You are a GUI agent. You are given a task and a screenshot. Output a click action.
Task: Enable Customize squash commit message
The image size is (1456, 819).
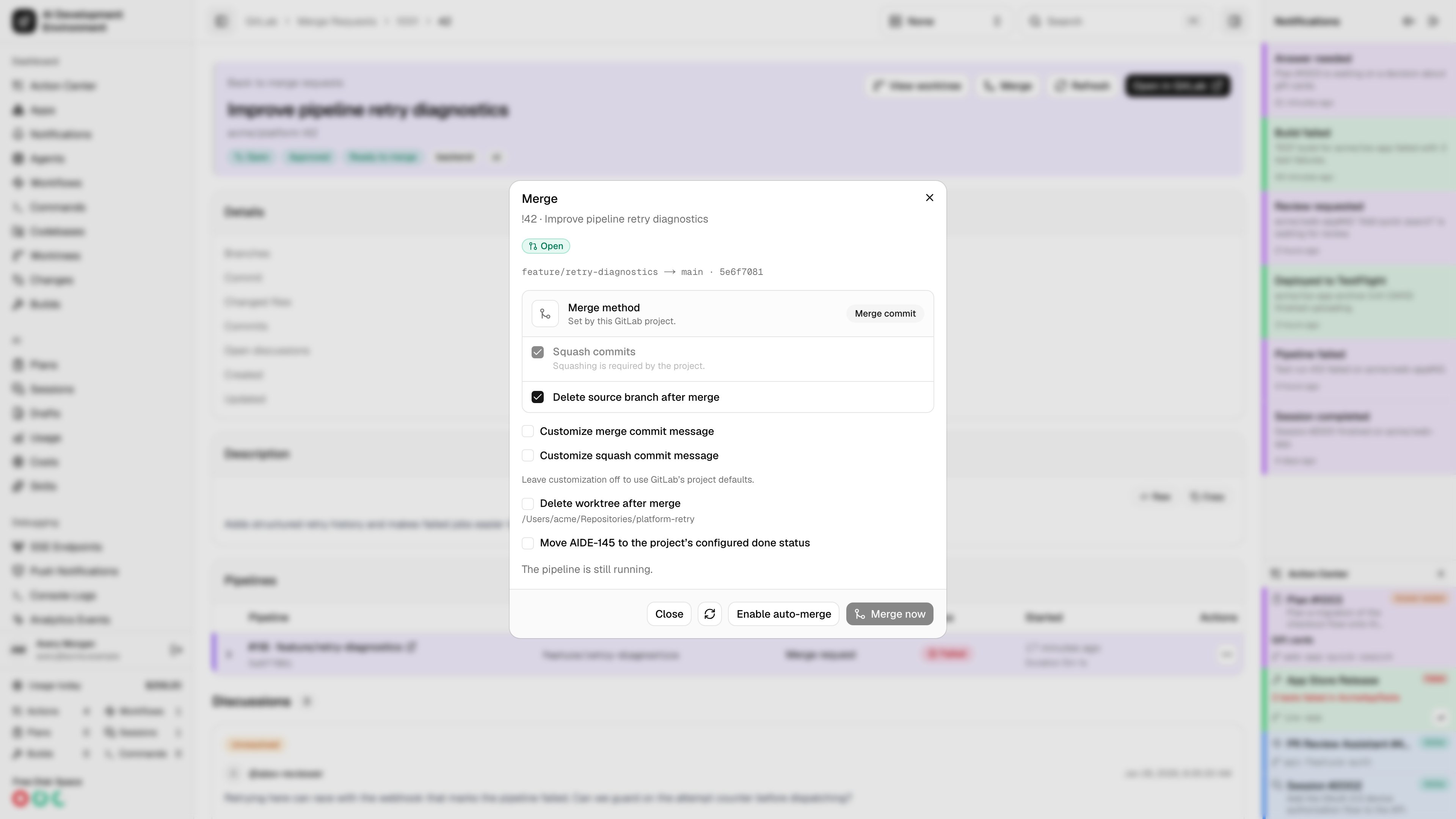pyautogui.click(x=528, y=455)
